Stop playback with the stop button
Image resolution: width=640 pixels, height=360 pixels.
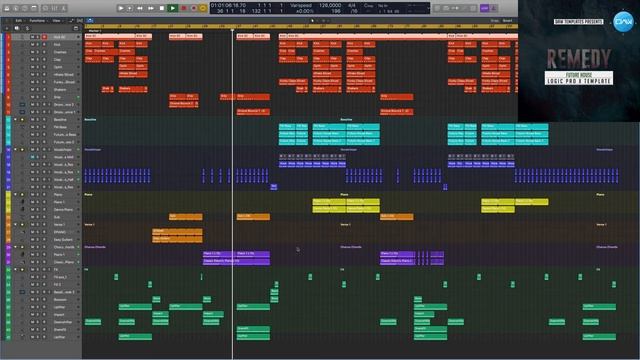tap(162, 8)
